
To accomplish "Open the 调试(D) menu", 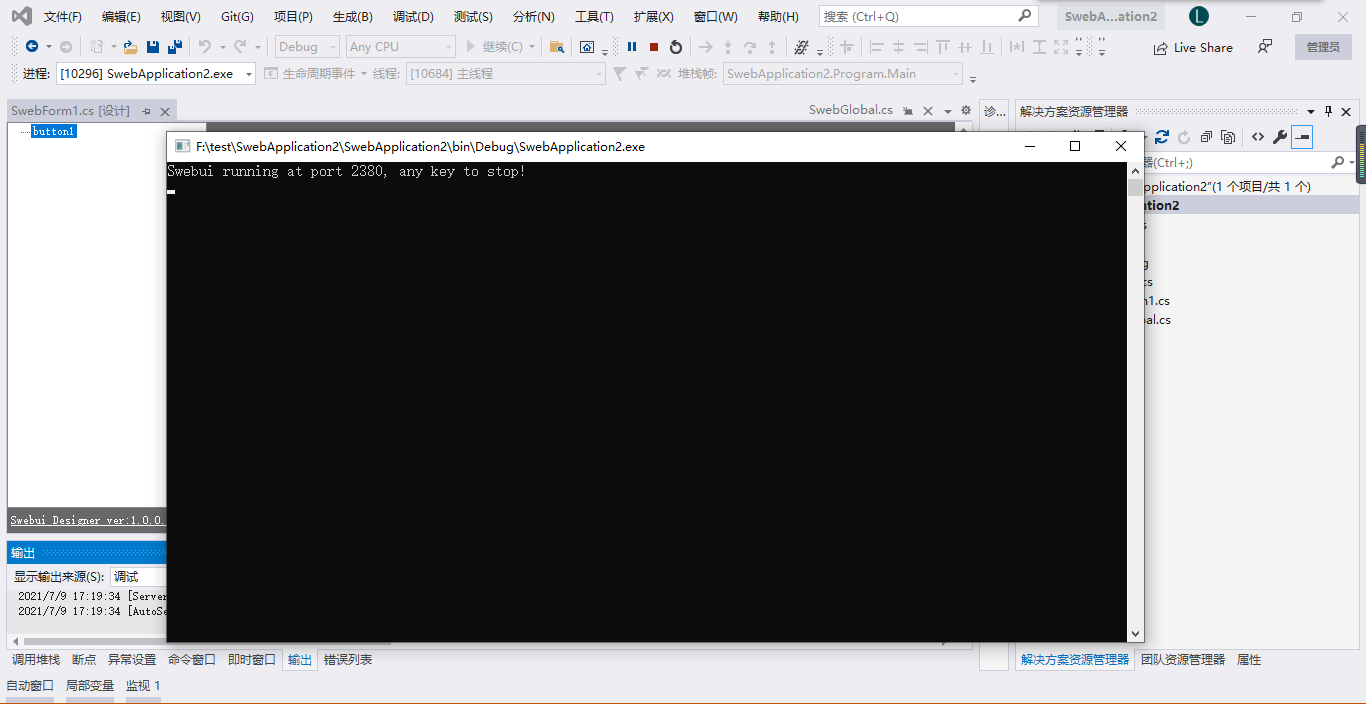I will coord(413,17).
